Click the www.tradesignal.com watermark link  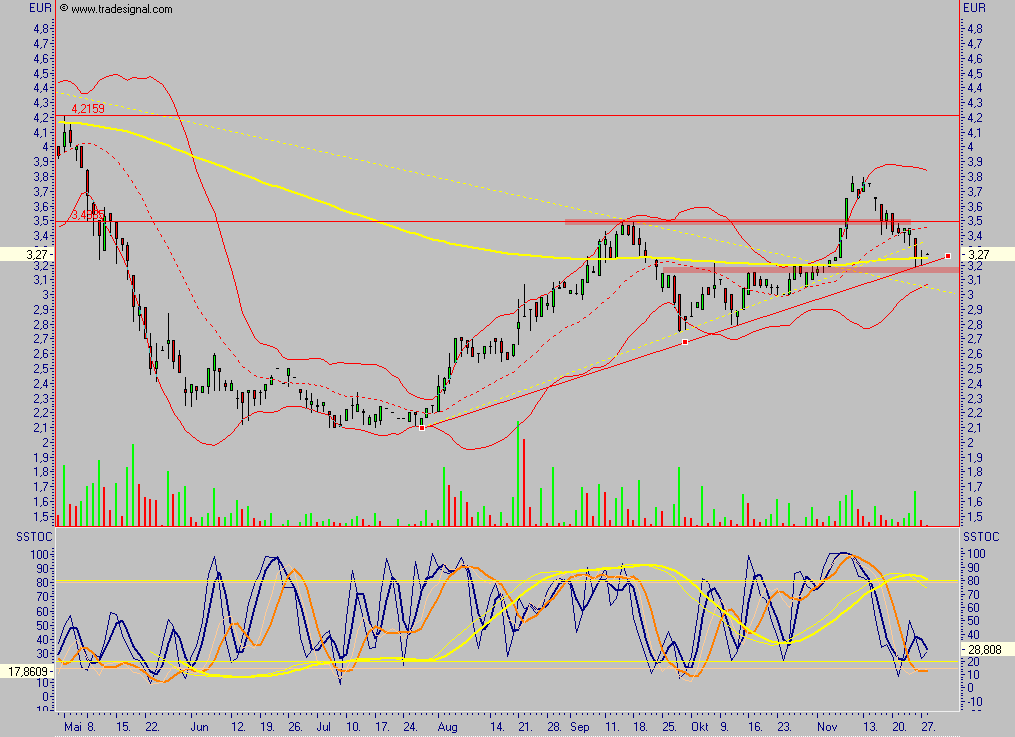click(x=122, y=9)
